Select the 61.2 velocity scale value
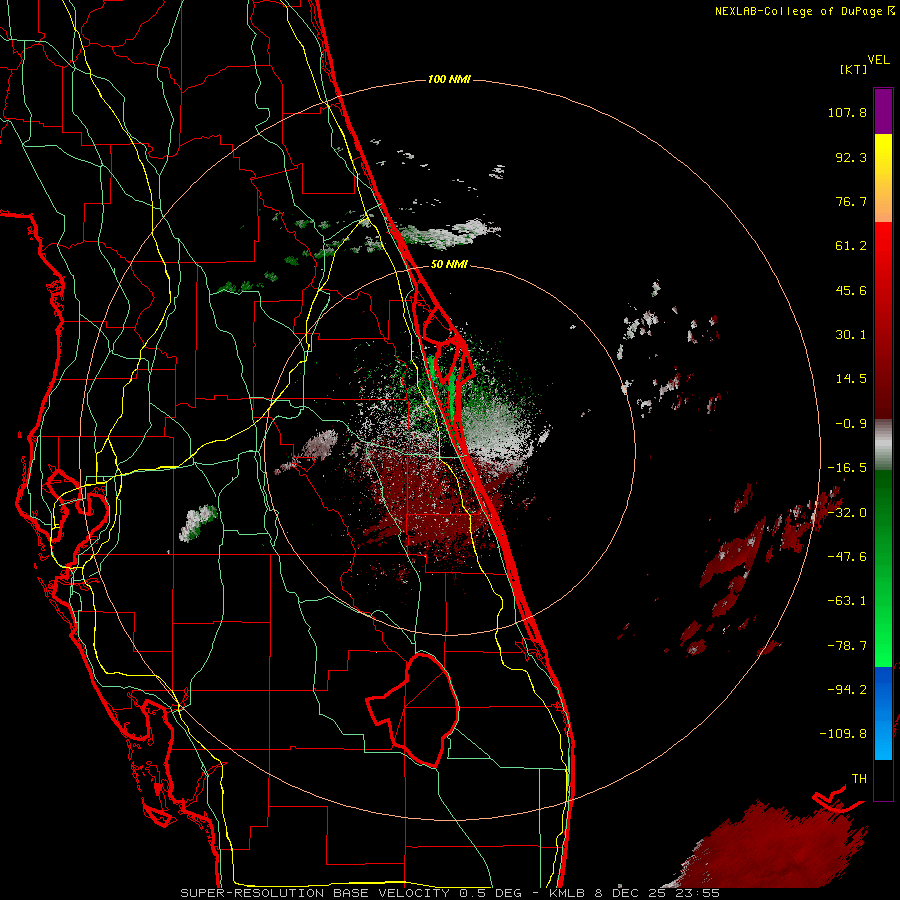Screen dimensions: 900x900 [851, 246]
